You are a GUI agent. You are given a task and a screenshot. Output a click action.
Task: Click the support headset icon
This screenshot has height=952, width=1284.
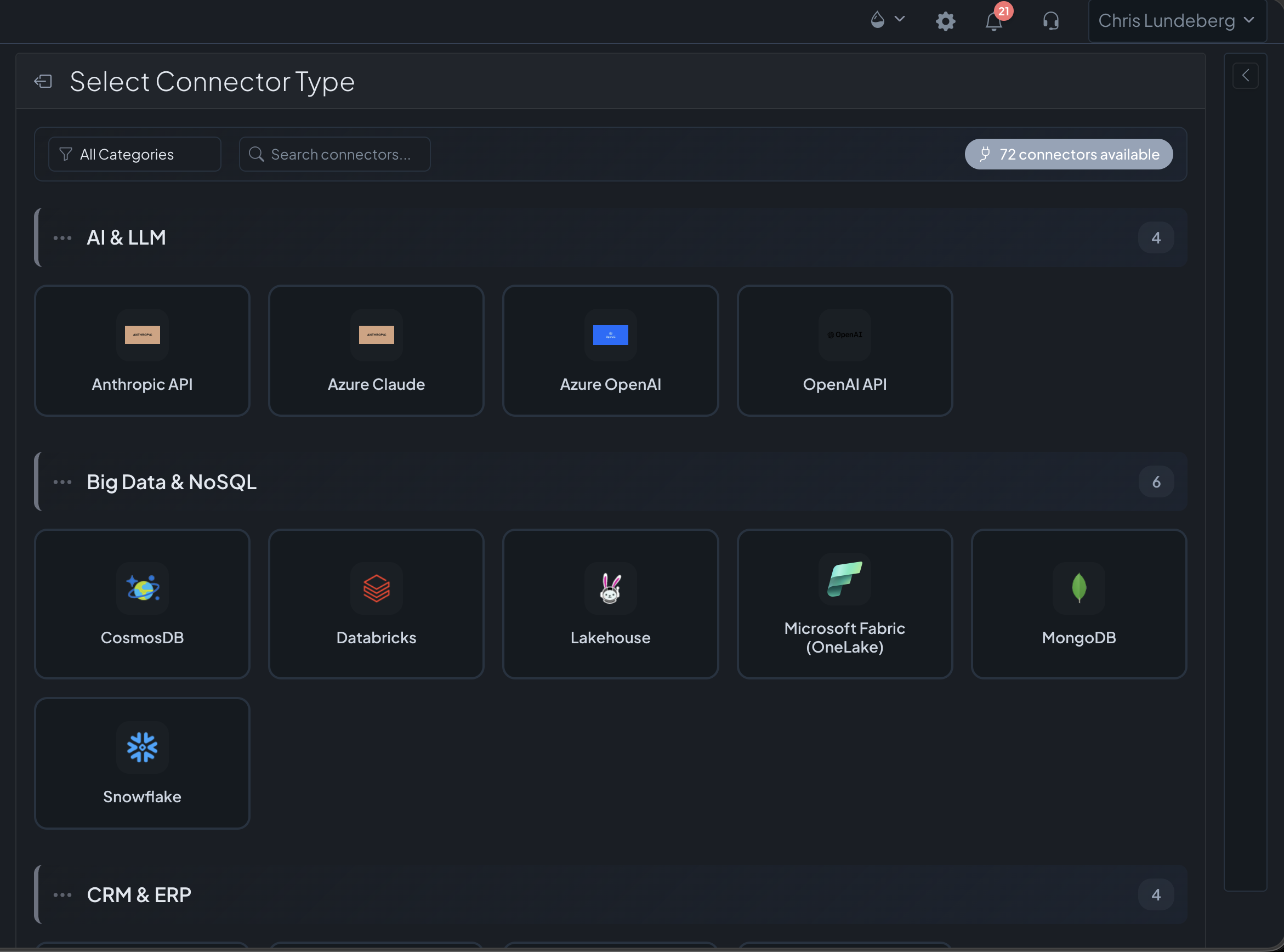(1050, 21)
